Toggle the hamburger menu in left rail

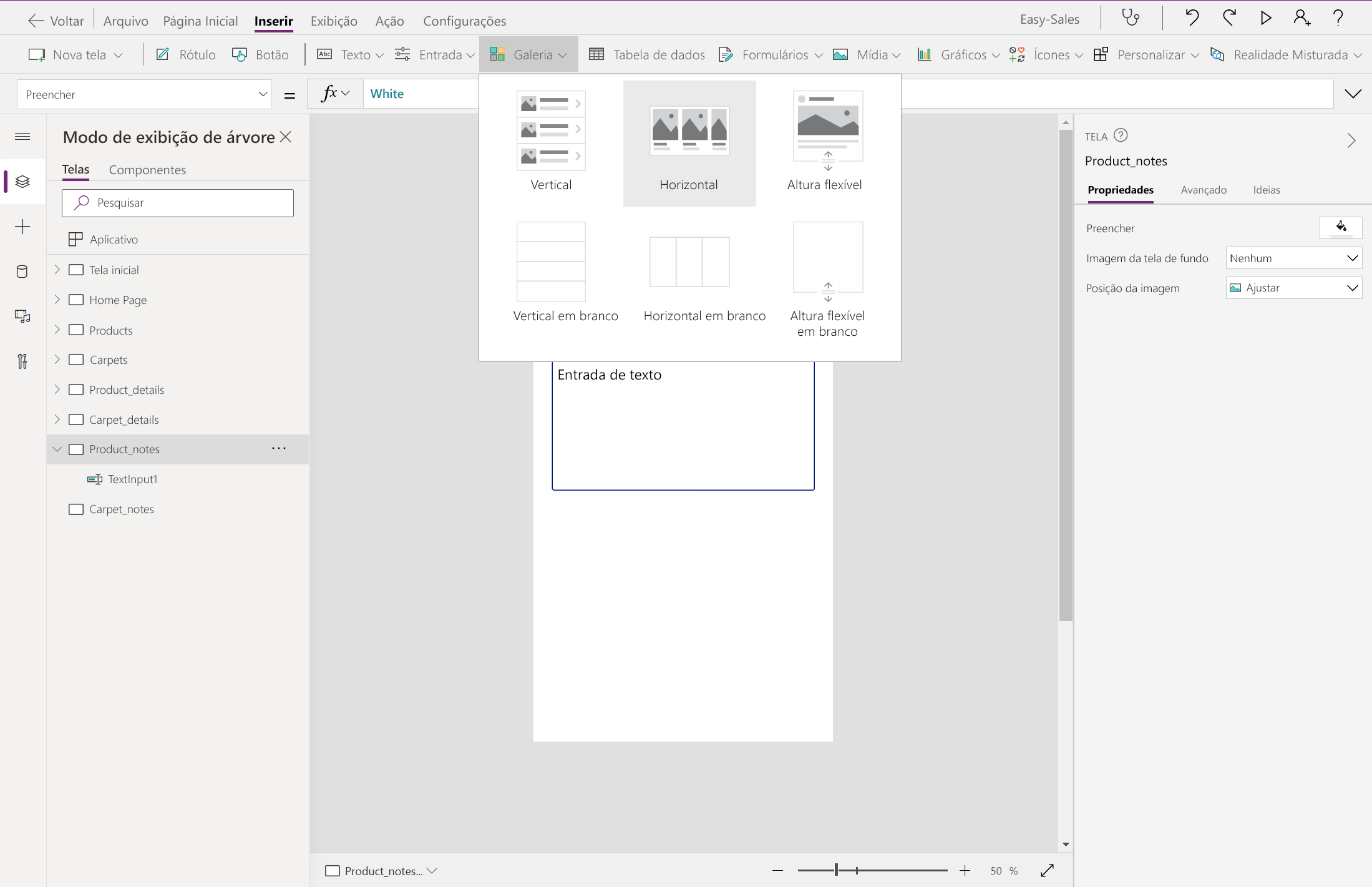point(22,136)
